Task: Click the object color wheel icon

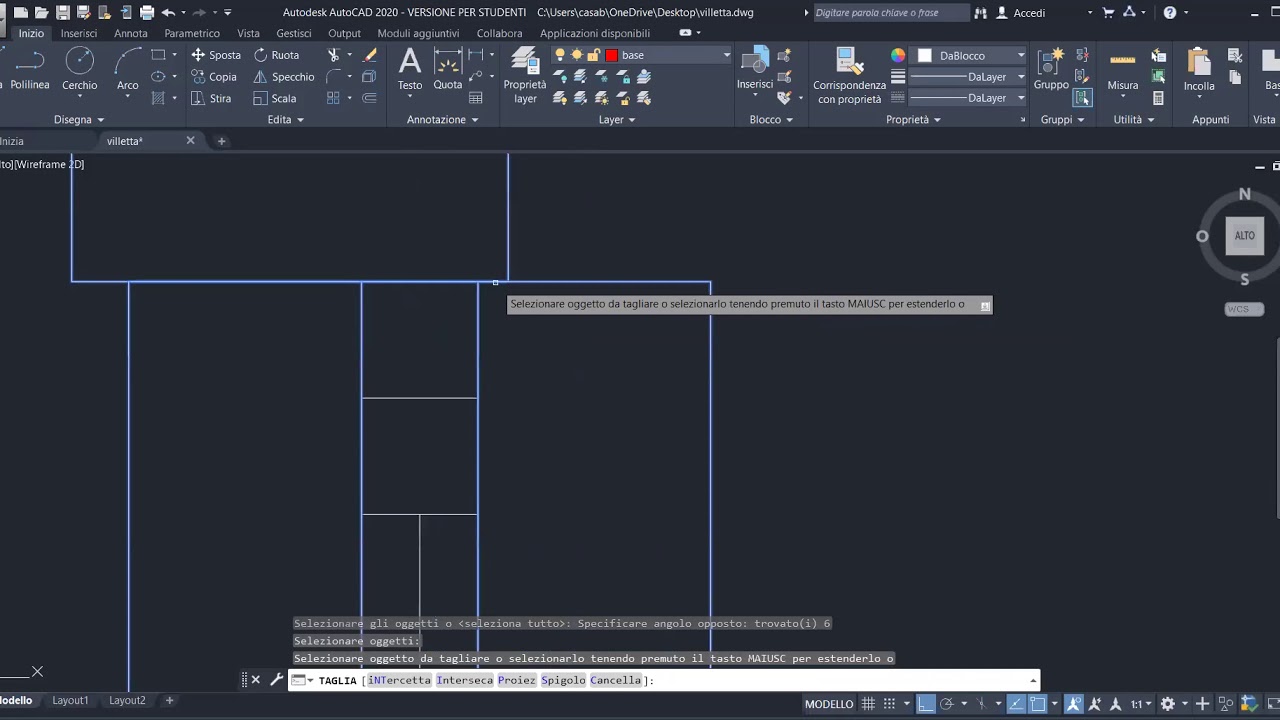Action: click(898, 55)
